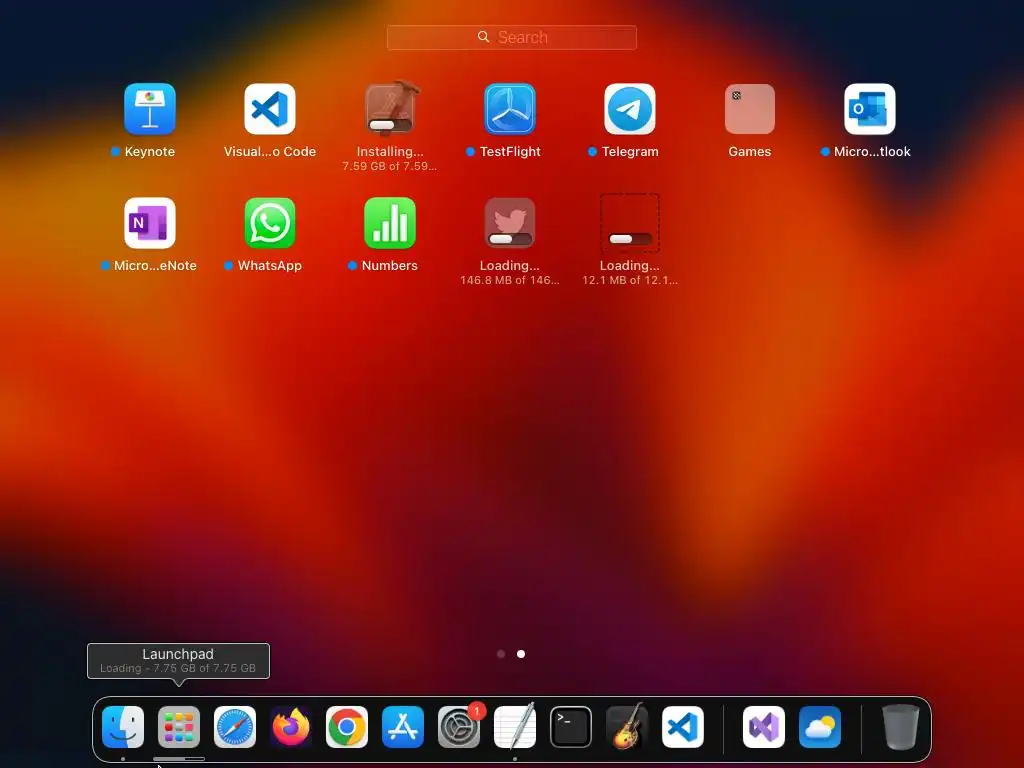
Task: Launch Visual Studio Code from Launchpad grid
Action: [270, 108]
